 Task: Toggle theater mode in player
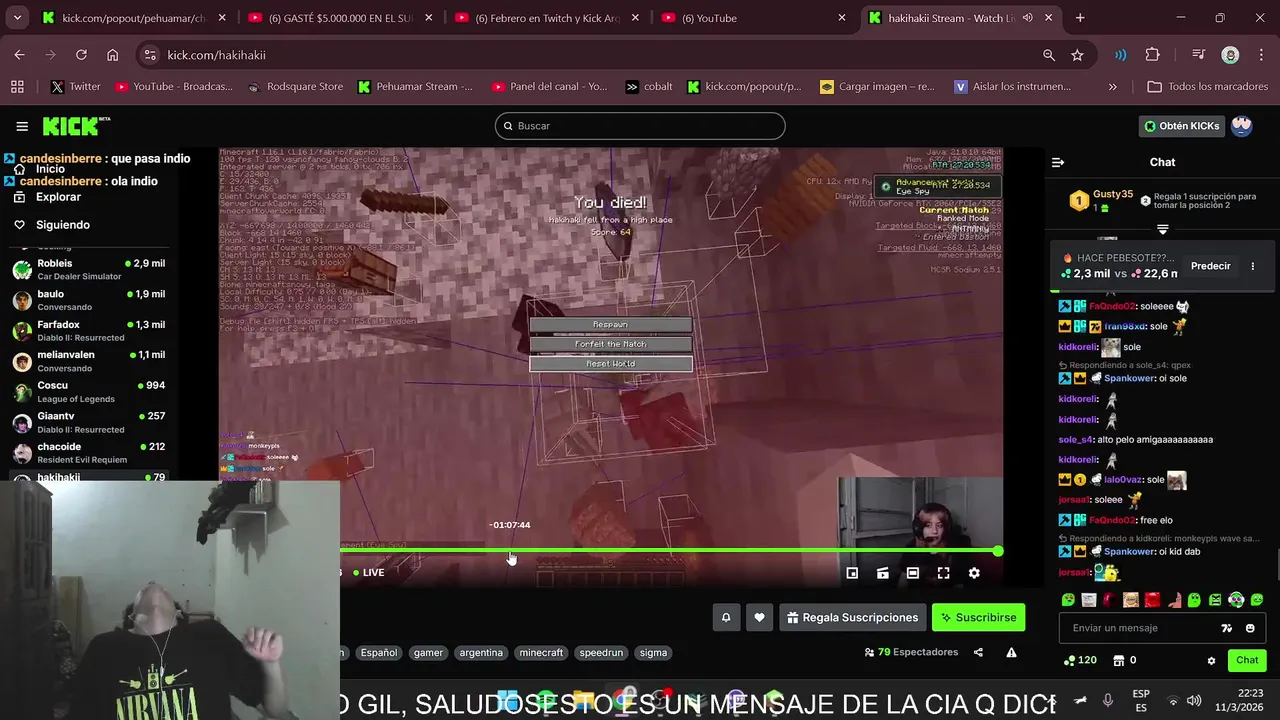[913, 573]
